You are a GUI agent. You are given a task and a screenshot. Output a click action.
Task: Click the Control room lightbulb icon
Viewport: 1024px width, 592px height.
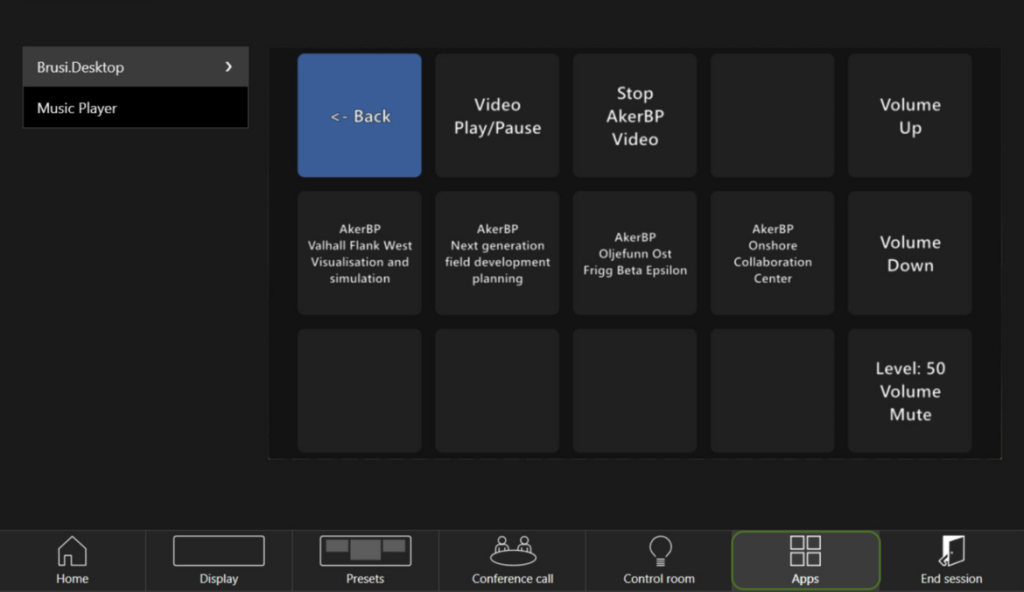[x=659, y=550]
